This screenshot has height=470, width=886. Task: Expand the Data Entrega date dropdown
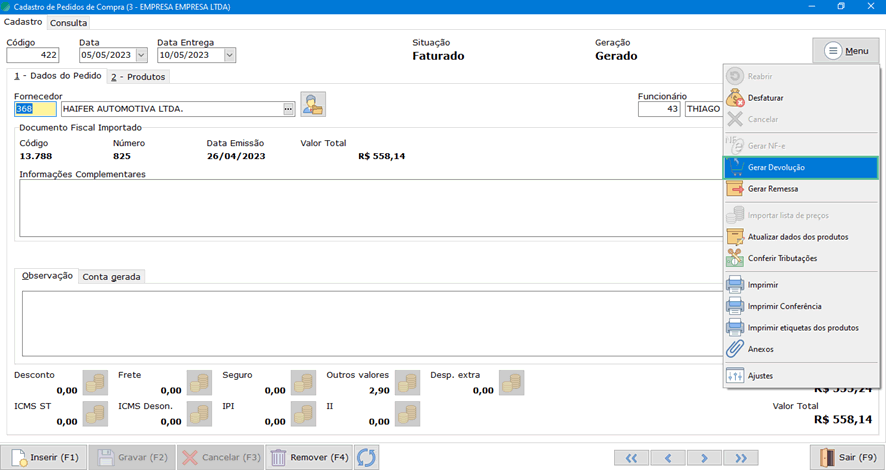coord(230,56)
